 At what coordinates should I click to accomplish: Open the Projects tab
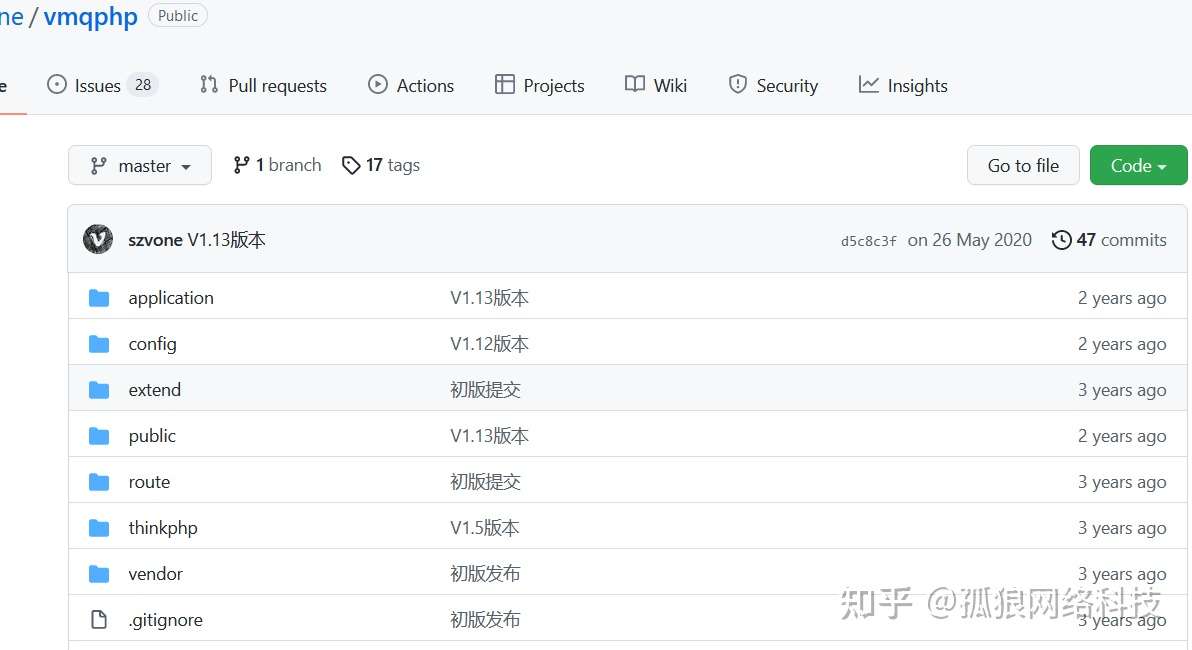(x=539, y=85)
